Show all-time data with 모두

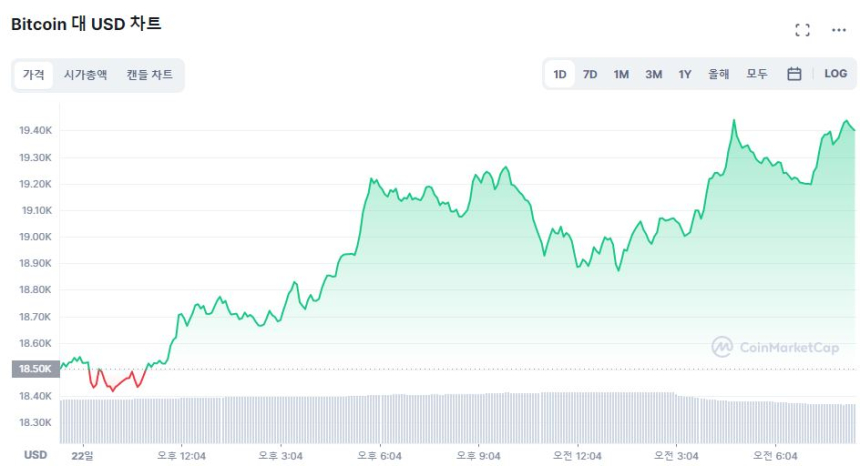tap(757, 74)
